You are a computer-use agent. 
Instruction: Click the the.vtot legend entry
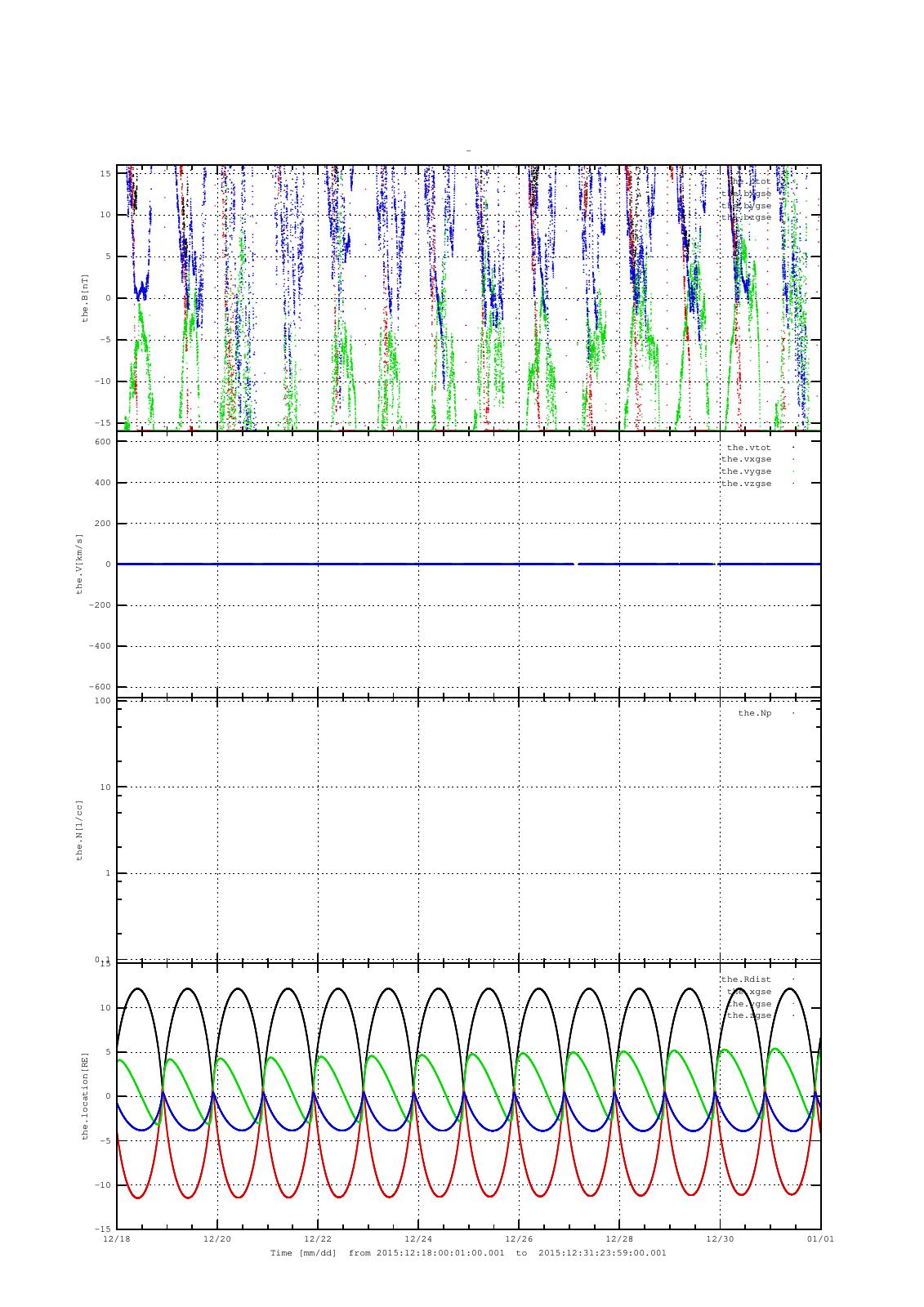click(748, 448)
